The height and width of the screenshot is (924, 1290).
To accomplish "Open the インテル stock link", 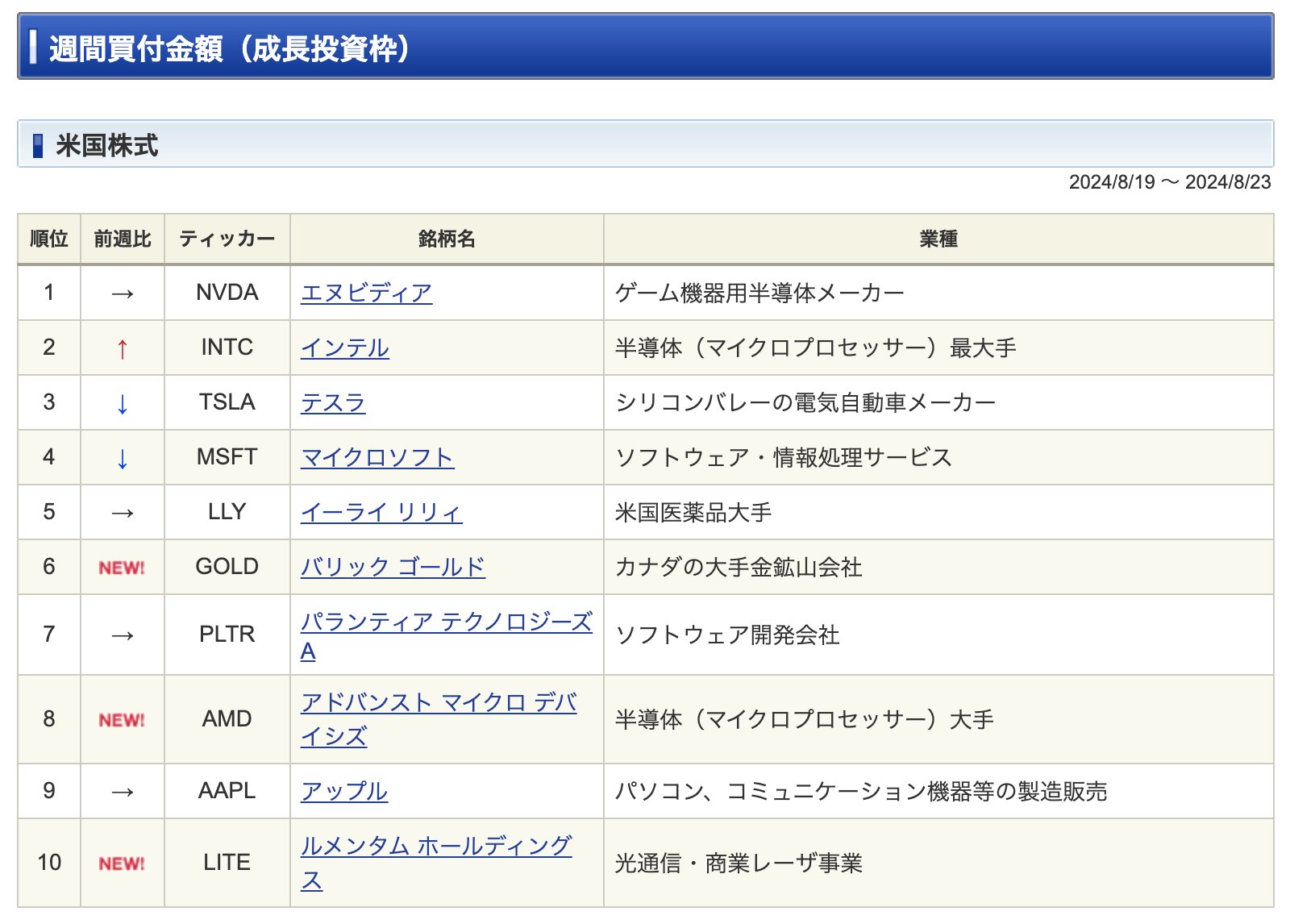I will [345, 348].
